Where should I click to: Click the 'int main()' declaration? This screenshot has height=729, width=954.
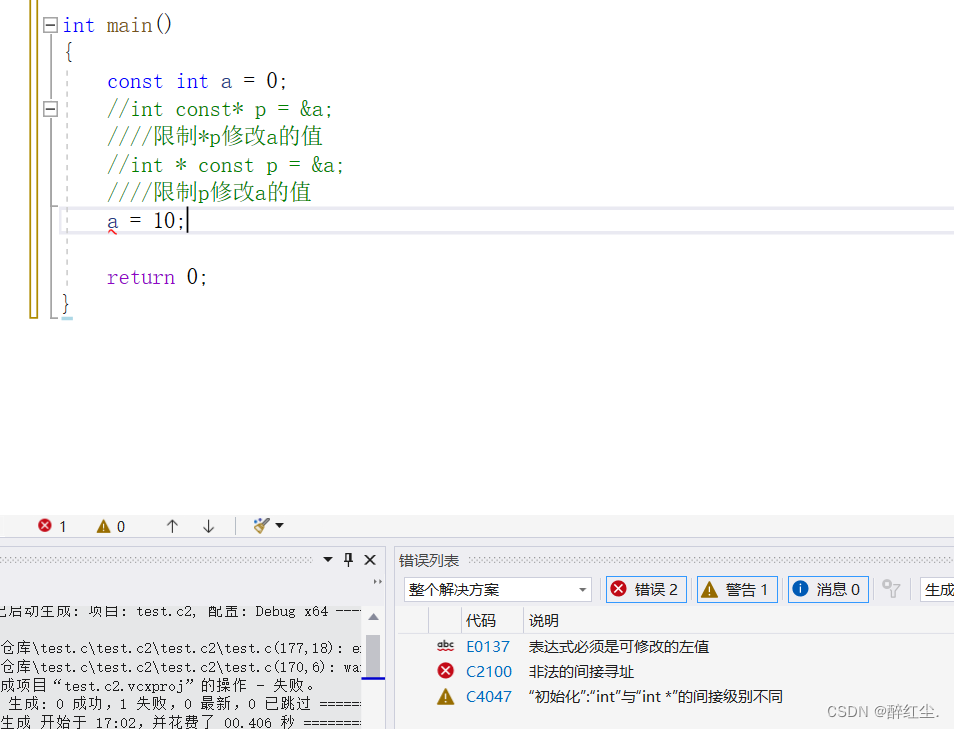coord(117,25)
